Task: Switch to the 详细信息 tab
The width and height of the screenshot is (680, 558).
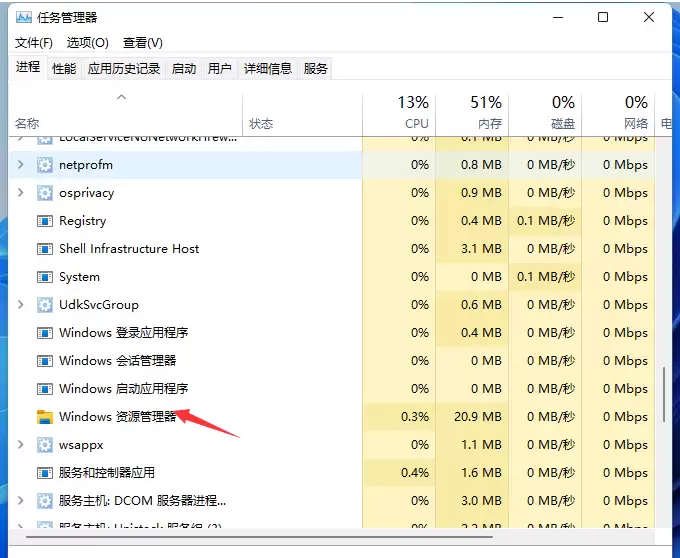Action: click(268, 69)
